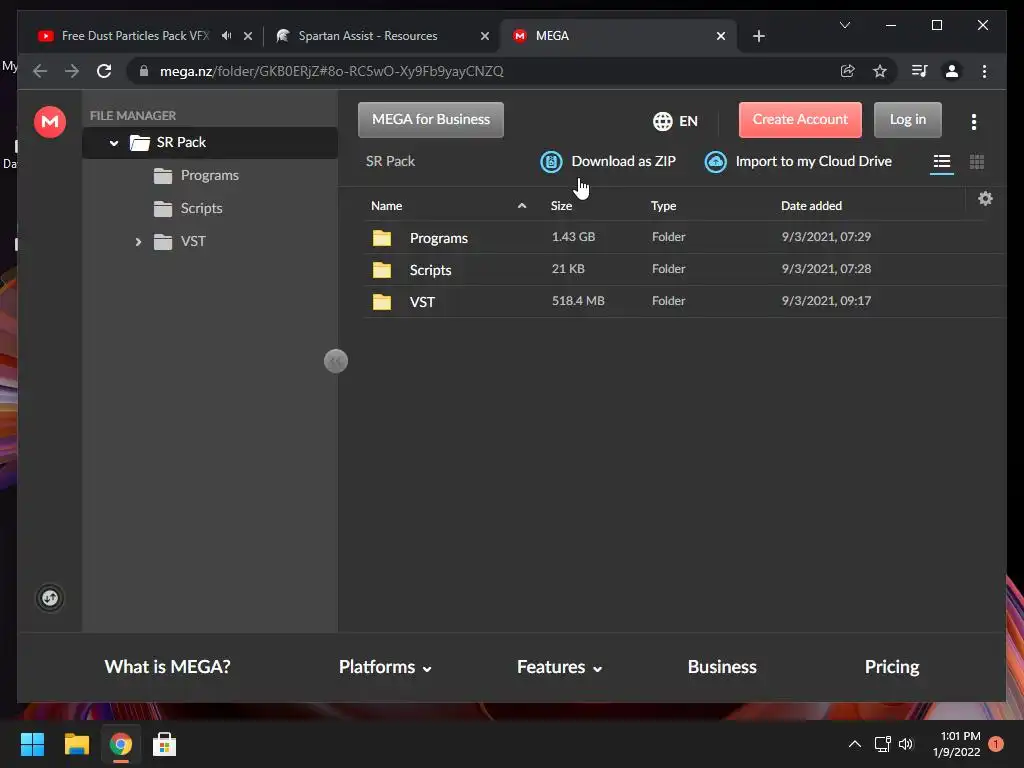Sort by Size column header
This screenshot has width=1024, height=768.
561,206
